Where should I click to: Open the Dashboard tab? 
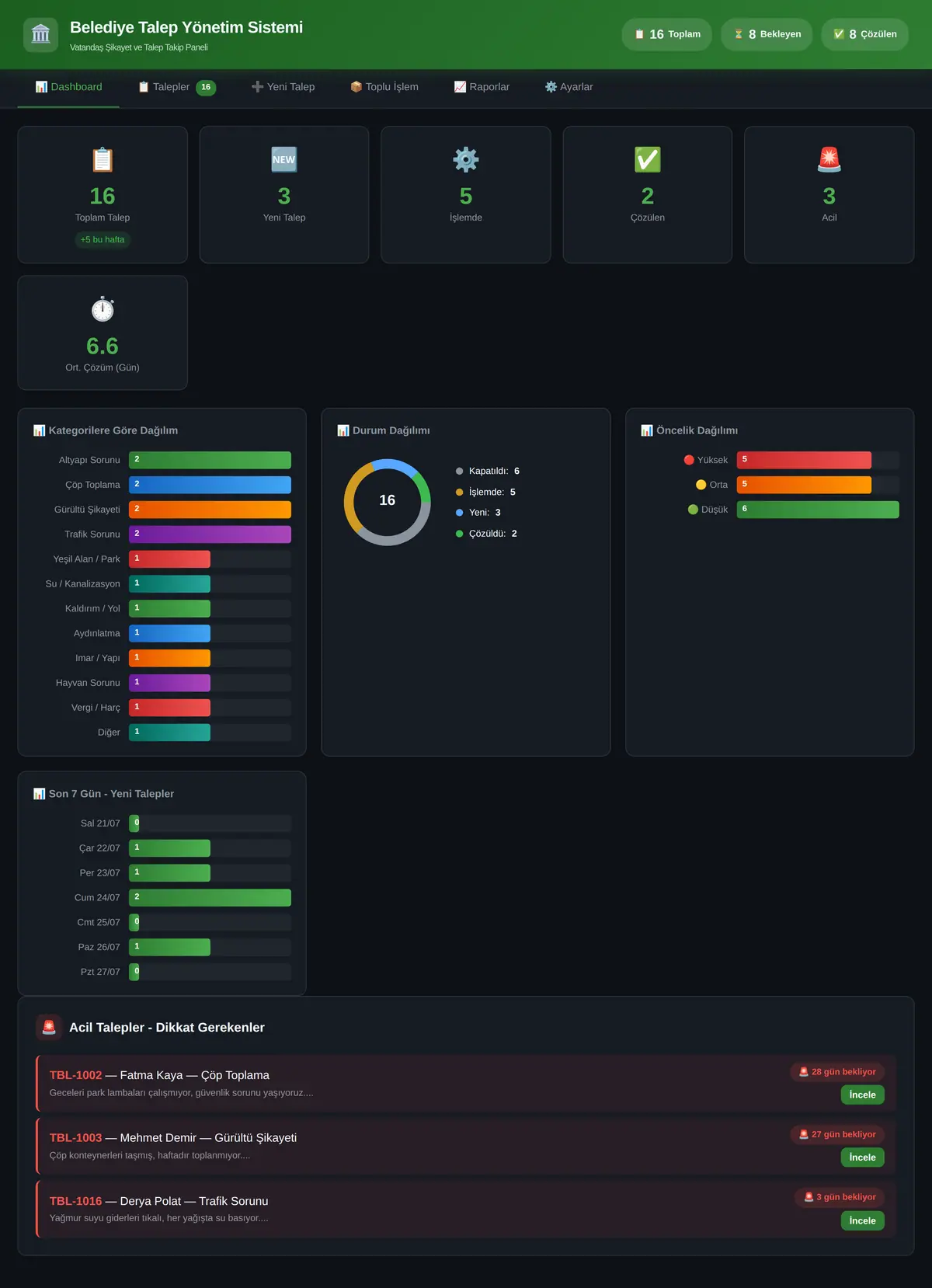(x=68, y=87)
